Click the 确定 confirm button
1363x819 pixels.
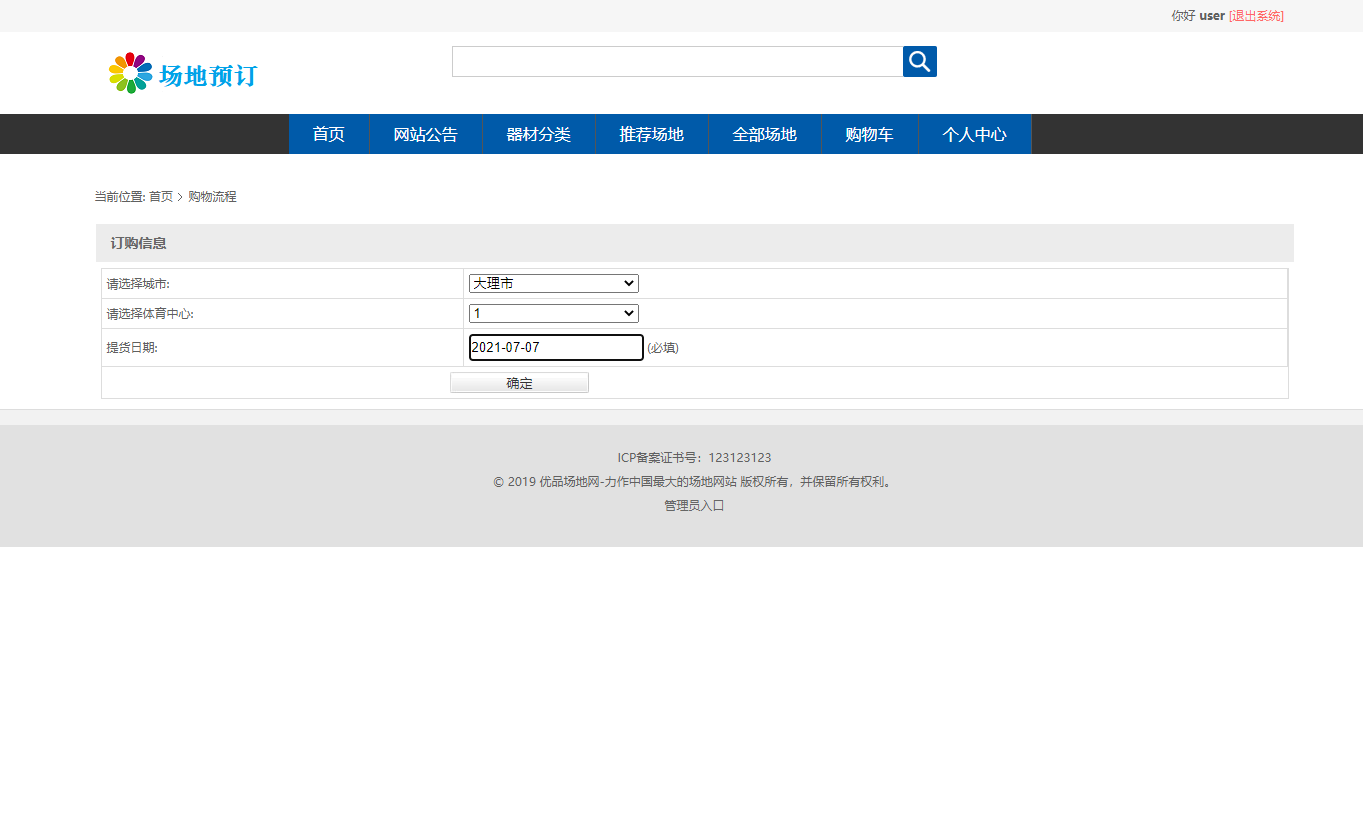point(519,382)
